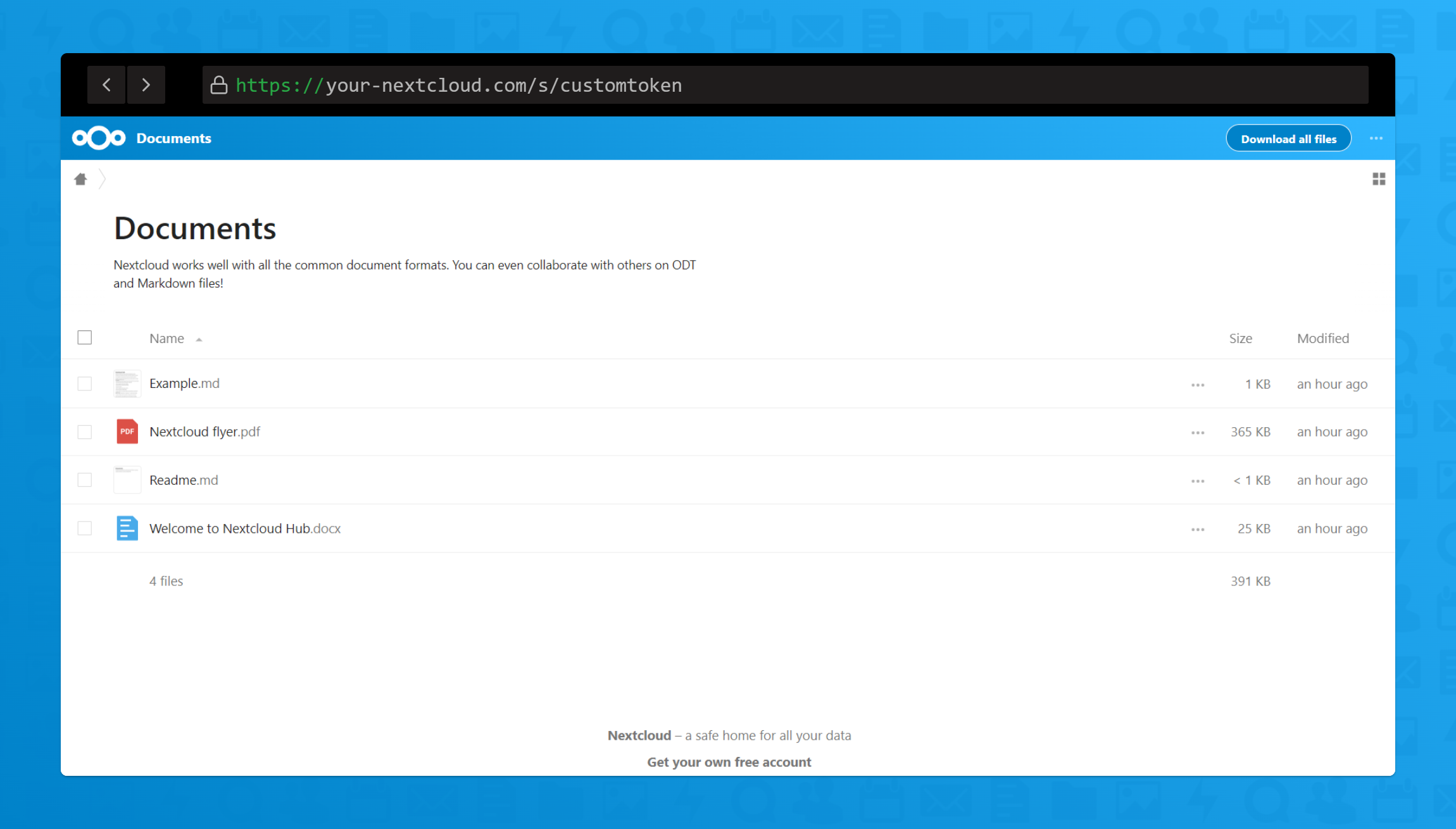The height and width of the screenshot is (829, 1456).
Task: Open actions menu for Nextcloud flyer.pdf
Action: [1198, 433]
